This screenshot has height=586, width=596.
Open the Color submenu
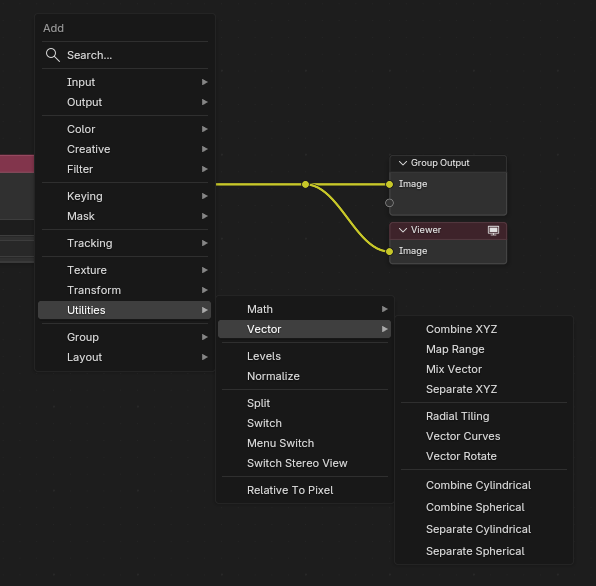tap(125, 129)
